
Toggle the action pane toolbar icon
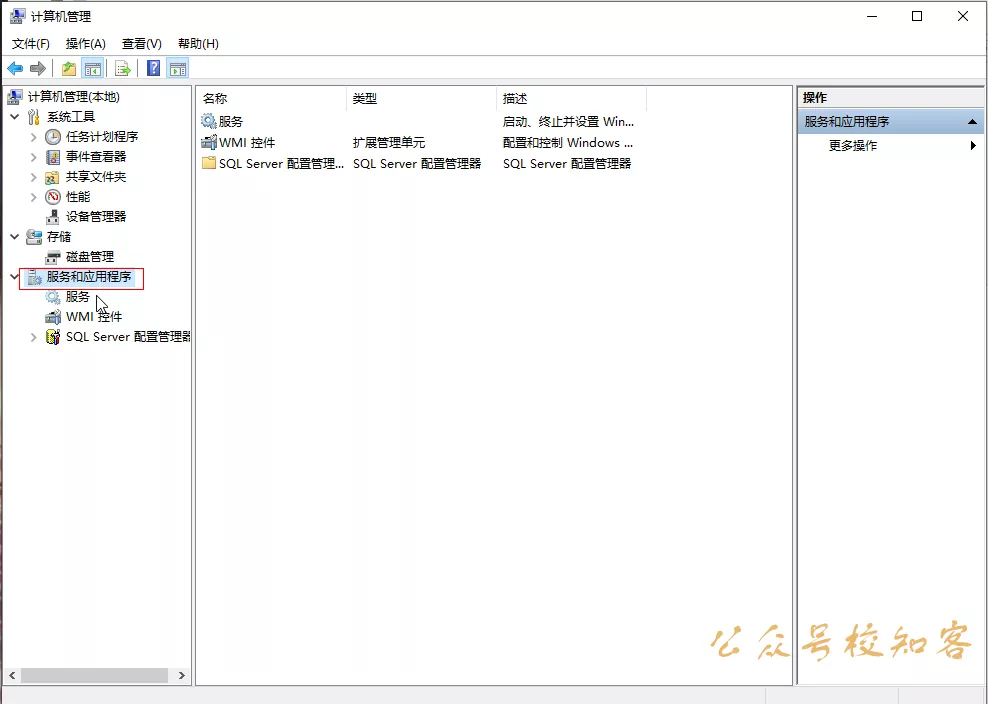(177, 68)
